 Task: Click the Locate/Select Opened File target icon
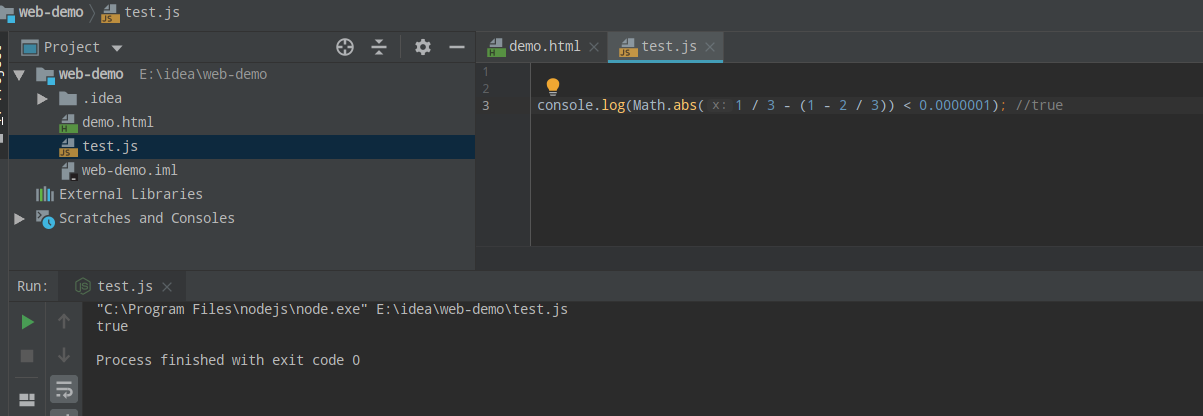(x=345, y=47)
